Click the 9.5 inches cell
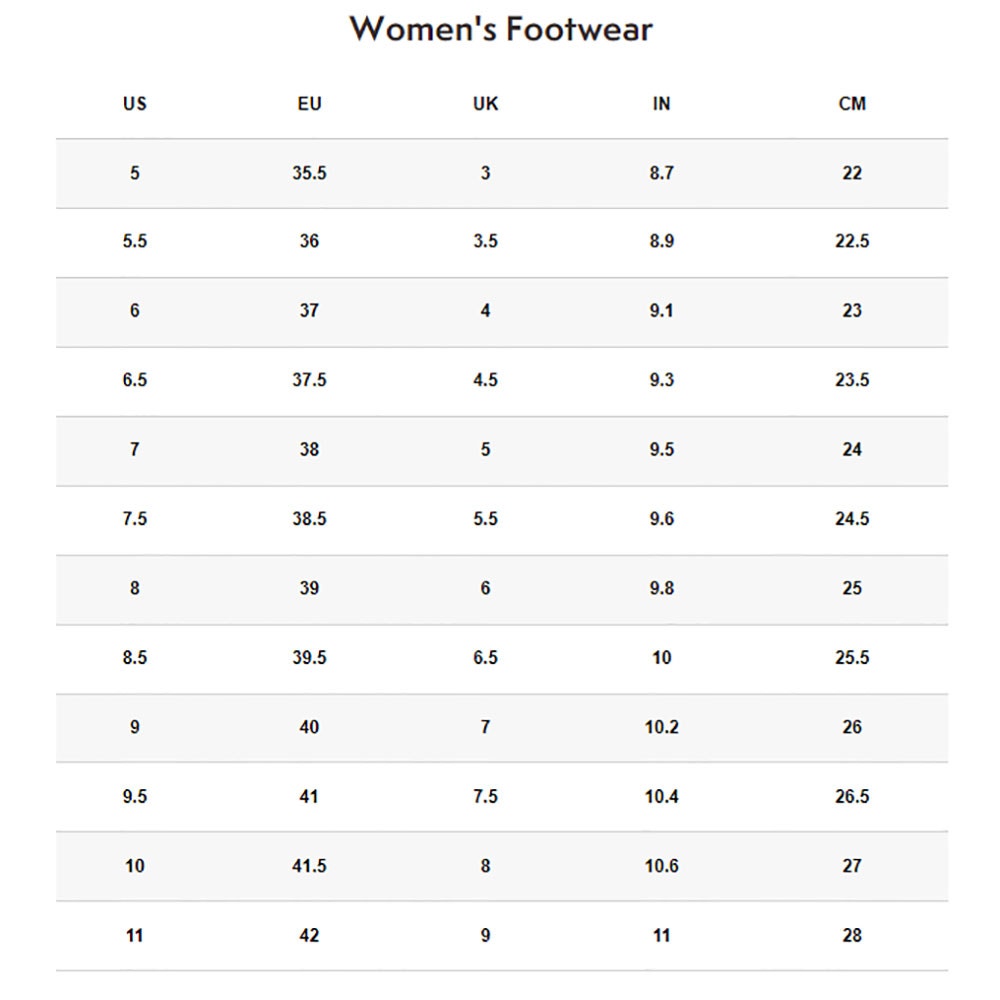This screenshot has height=1000, width=1000. tap(661, 450)
